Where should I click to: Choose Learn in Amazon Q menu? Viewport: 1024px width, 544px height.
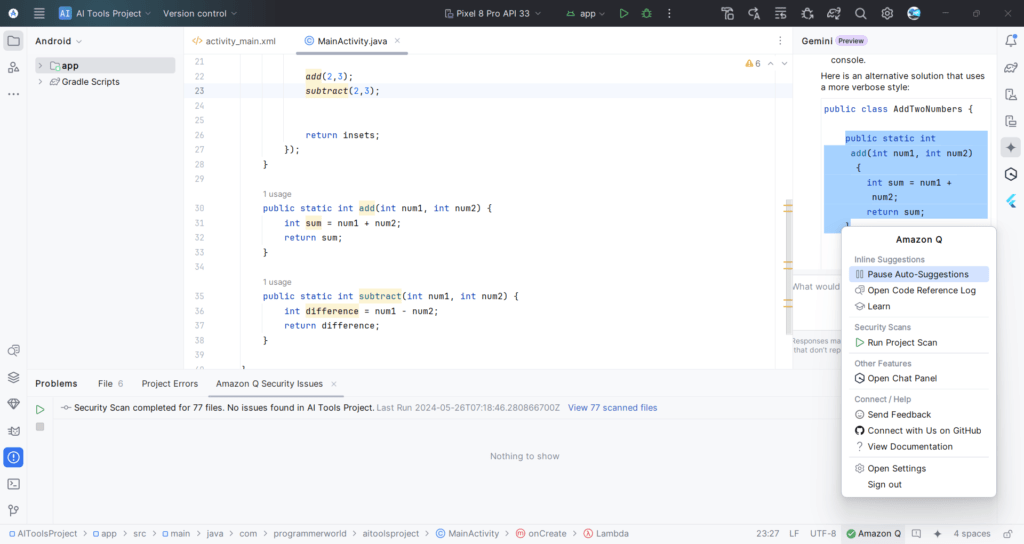919,306
